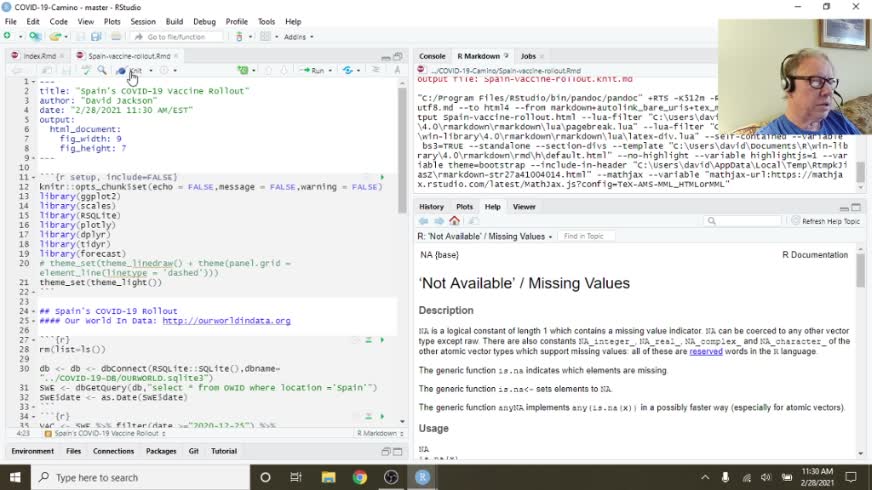
Task: Open the Code menu
Action: pos(58,22)
